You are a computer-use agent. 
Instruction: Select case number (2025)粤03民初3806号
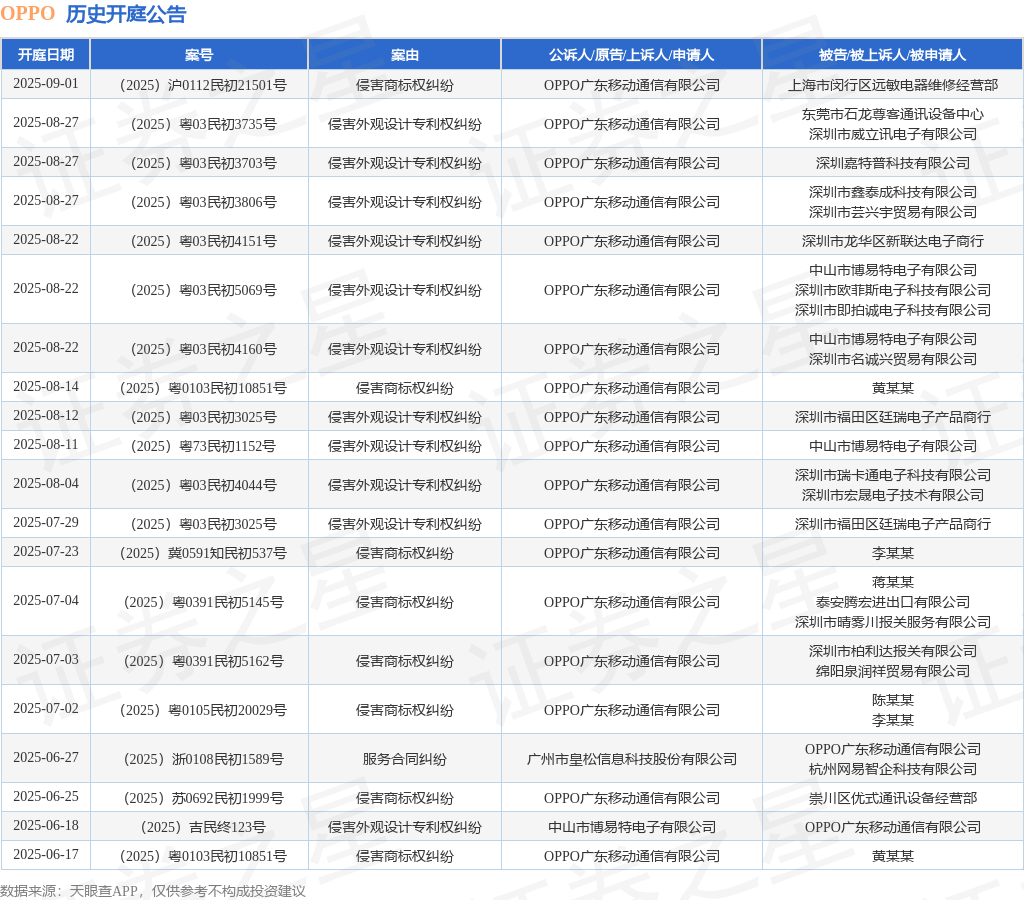(203, 202)
